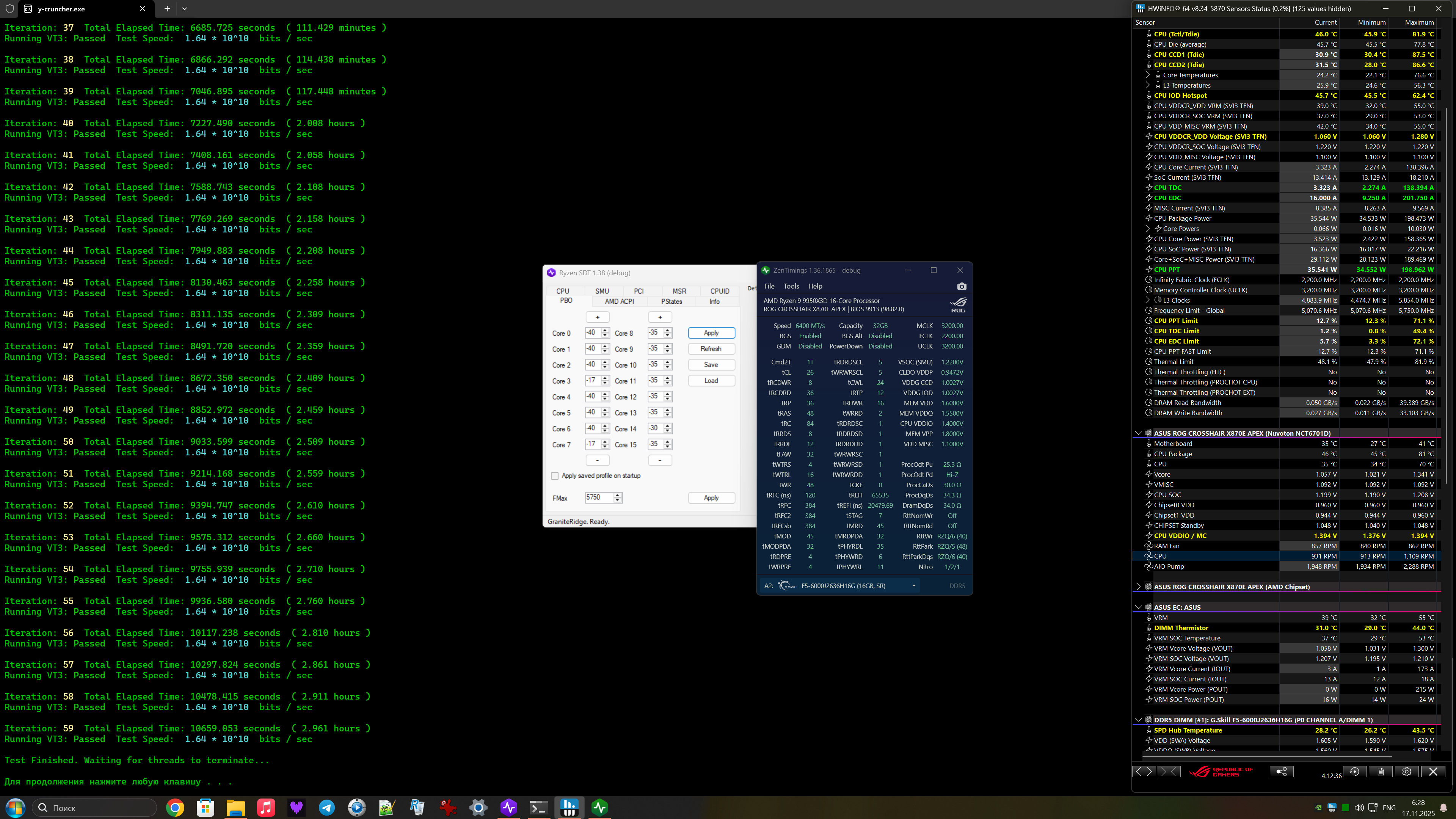Expand the Core Powers sensor group
This screenshot has width=1456, height=819.
[x=1147, y=229]
